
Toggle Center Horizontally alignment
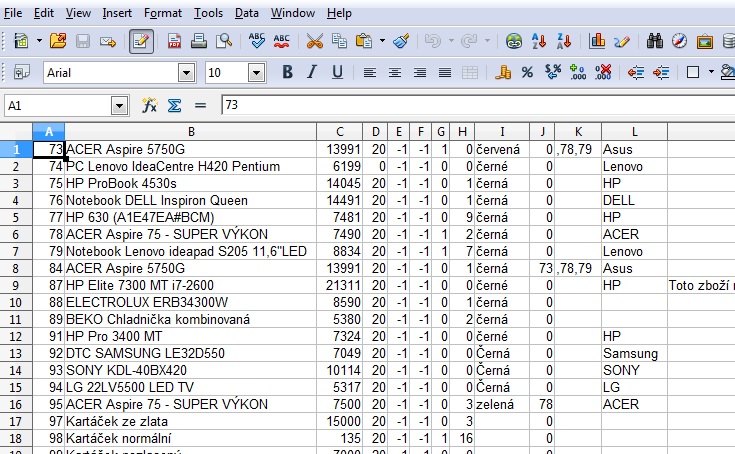tap(395, 73)
